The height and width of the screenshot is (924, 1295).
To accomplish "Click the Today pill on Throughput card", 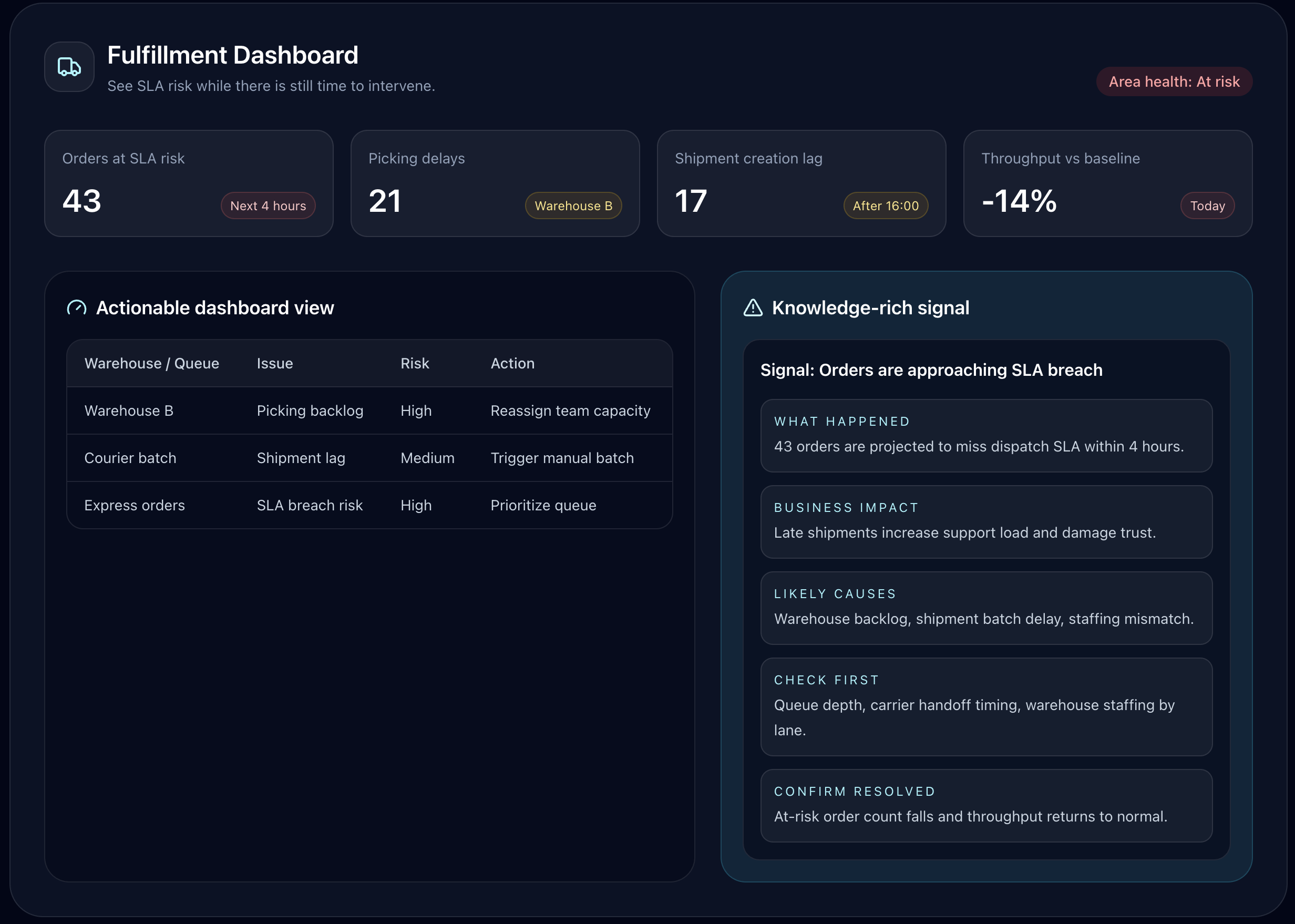I will point(1207,206).
